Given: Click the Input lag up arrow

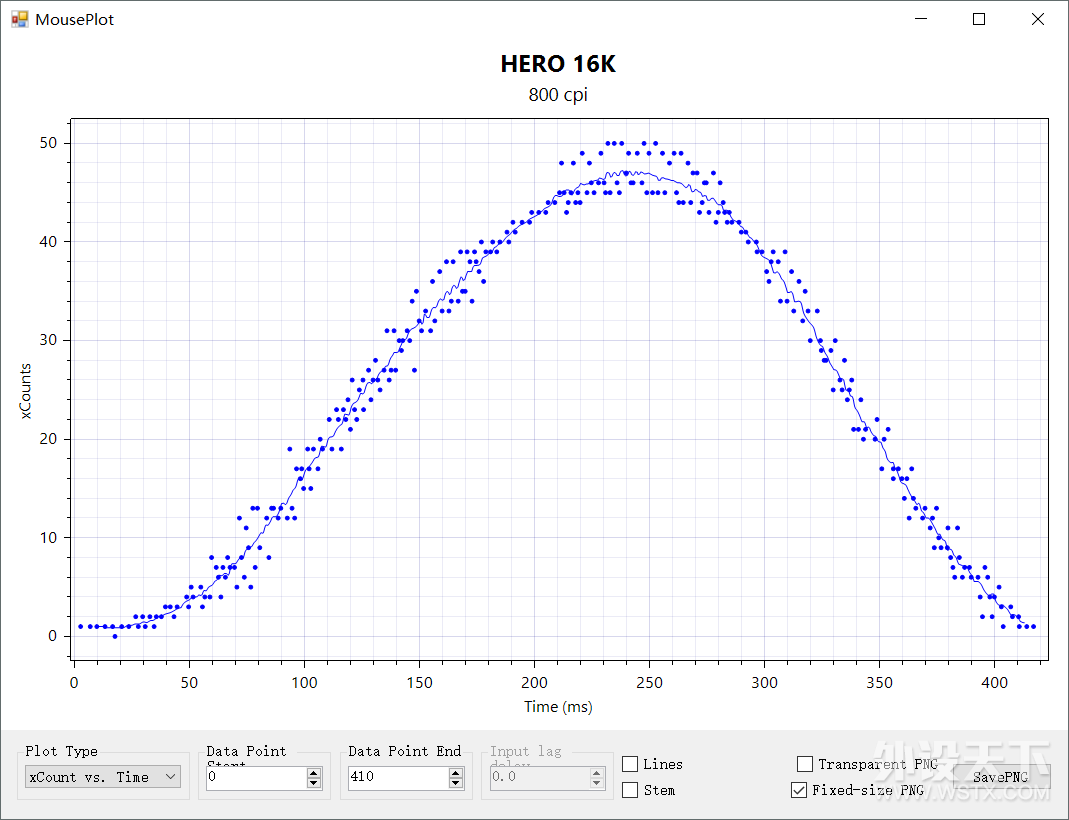Looking at the screenshot, I should 597,773.
